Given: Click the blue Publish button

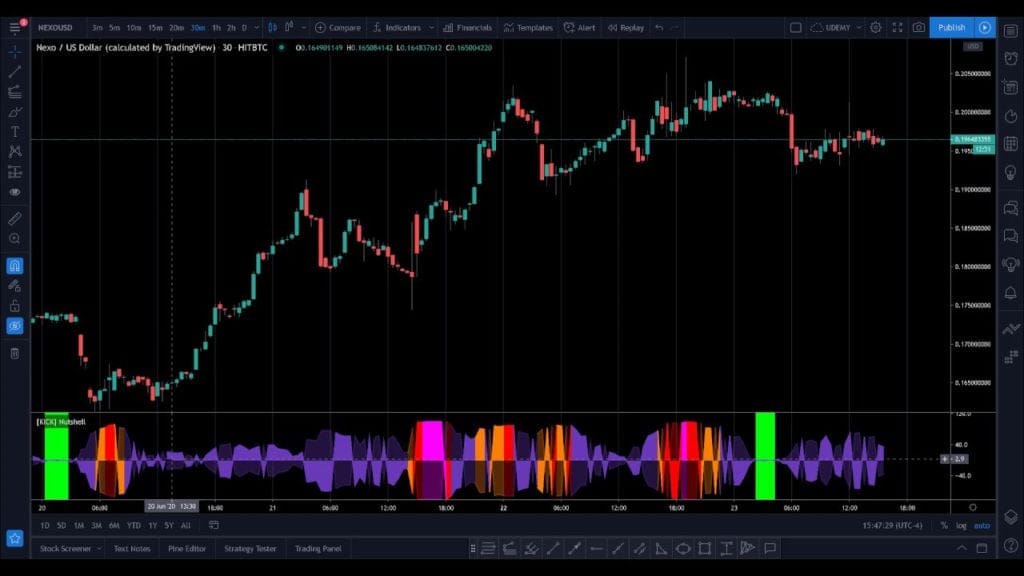Looking at the screenshot, I should point(952,27).
